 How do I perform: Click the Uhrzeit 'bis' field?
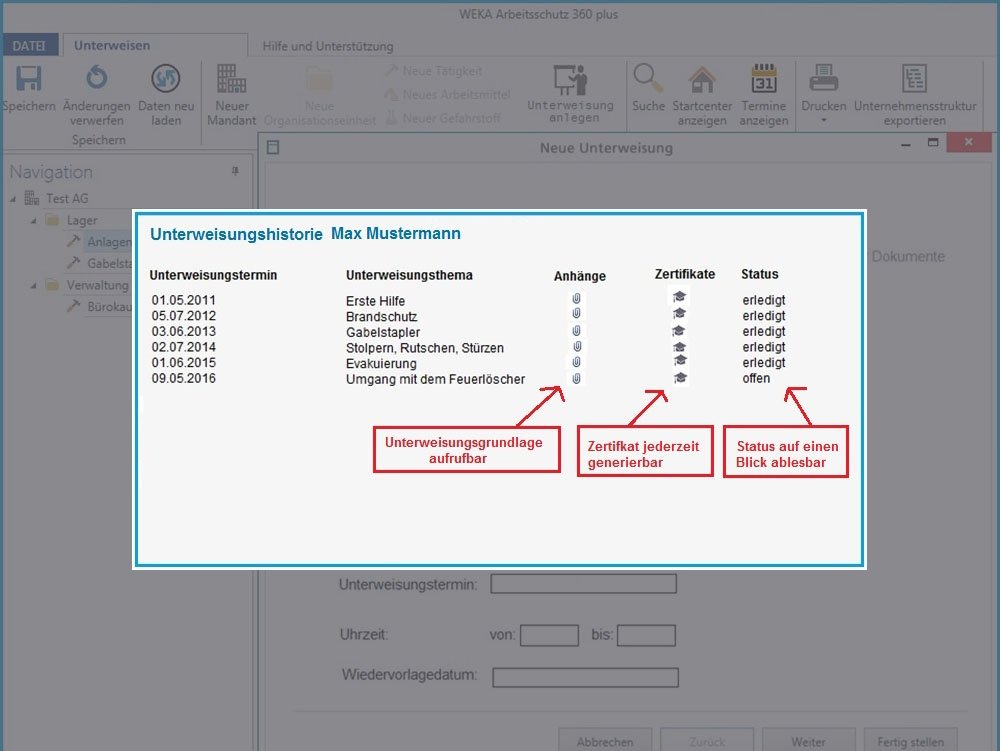click(646, 635)
